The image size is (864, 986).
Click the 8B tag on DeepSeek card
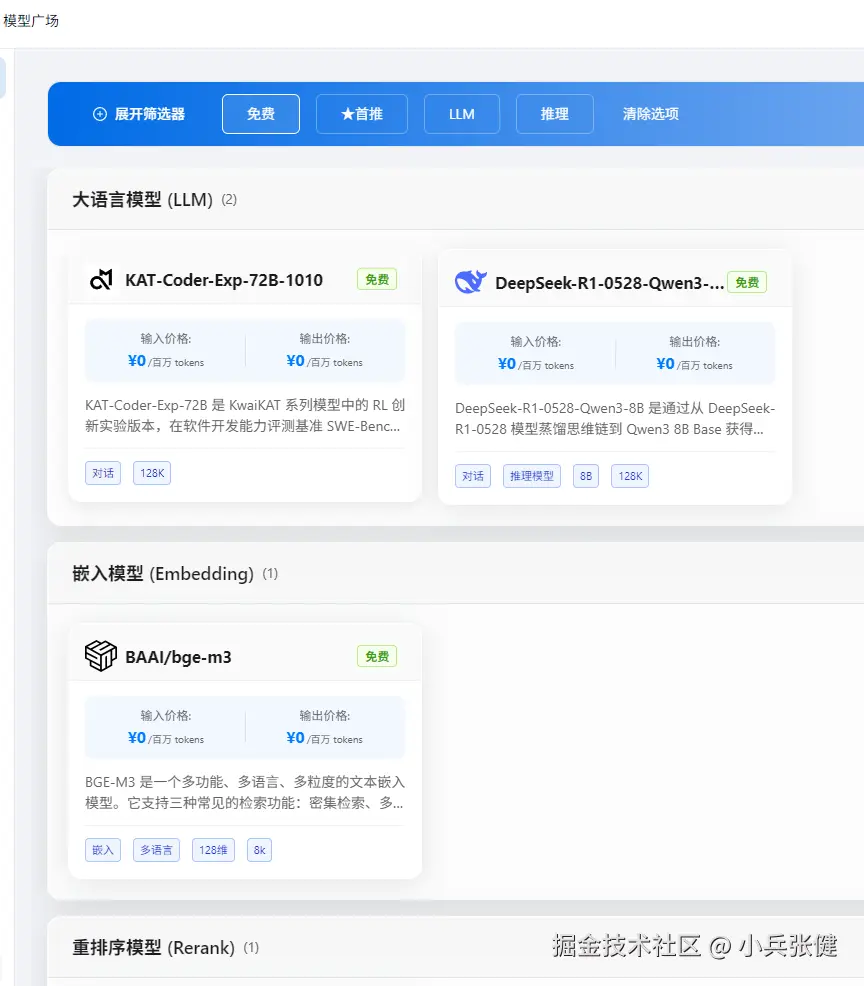tap(586, 476)
